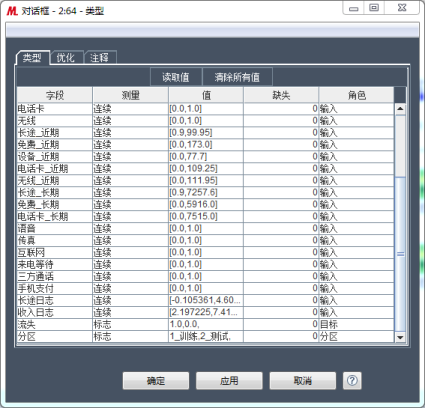Click the 清除所有值 button

click(x=237, y=77)
